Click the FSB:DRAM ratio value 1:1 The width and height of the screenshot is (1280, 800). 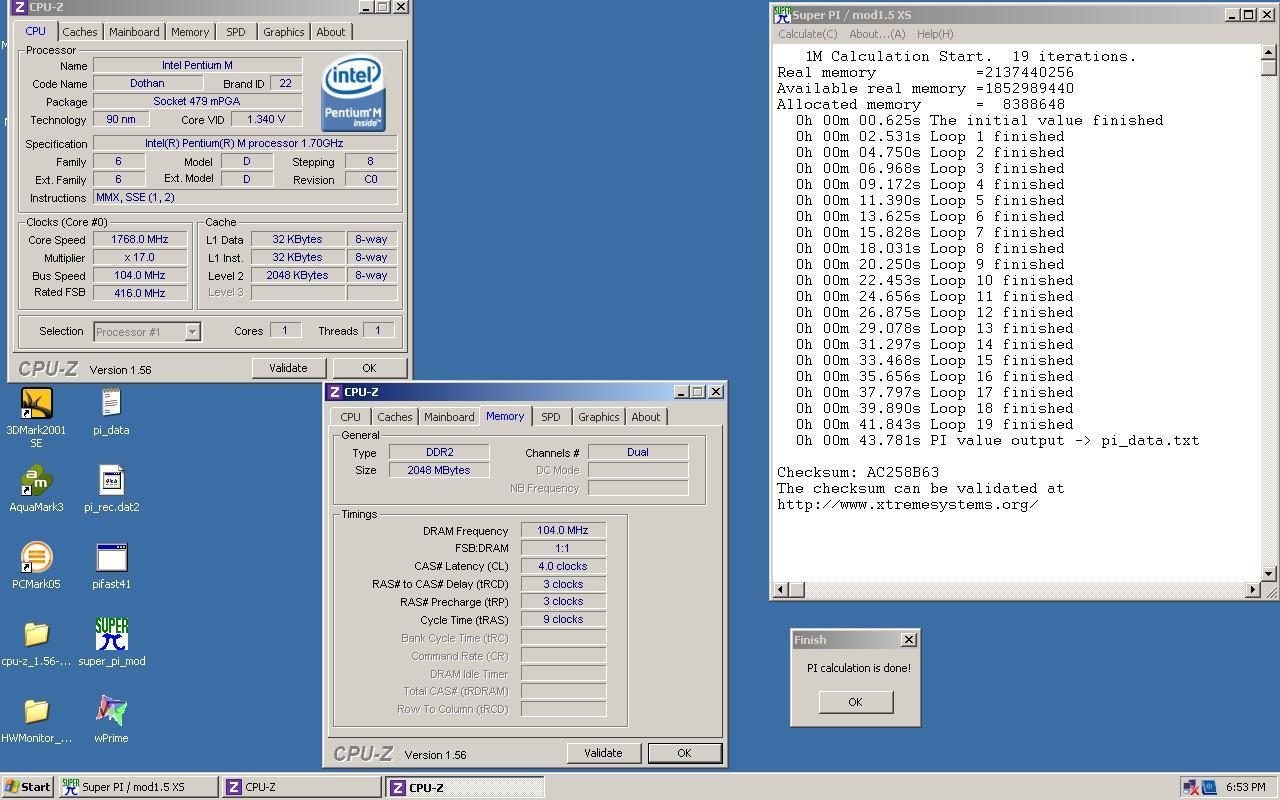click(x=563, y=548)
